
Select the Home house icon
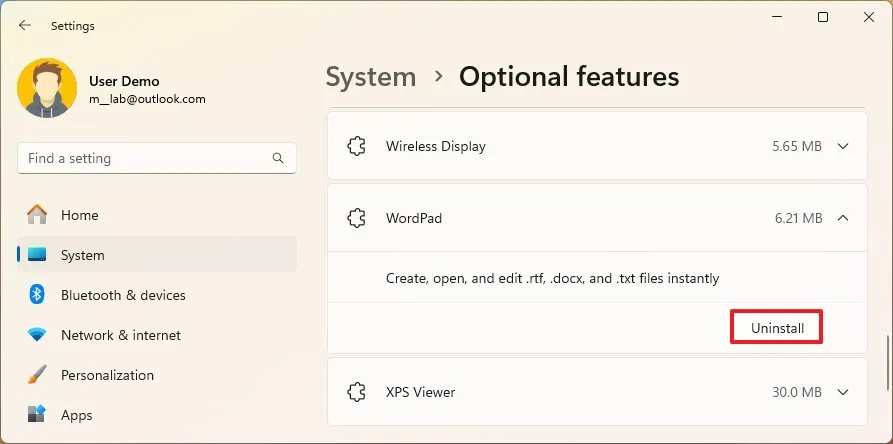coord(37,215)
